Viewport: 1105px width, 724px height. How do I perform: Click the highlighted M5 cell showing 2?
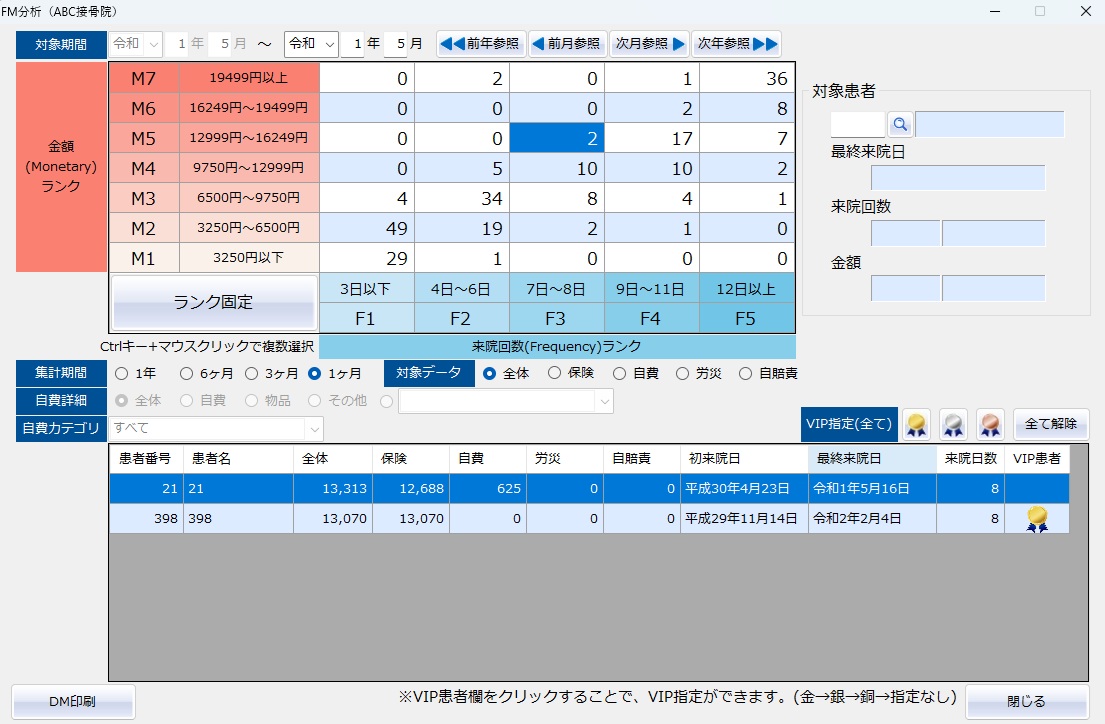point(558,137)
